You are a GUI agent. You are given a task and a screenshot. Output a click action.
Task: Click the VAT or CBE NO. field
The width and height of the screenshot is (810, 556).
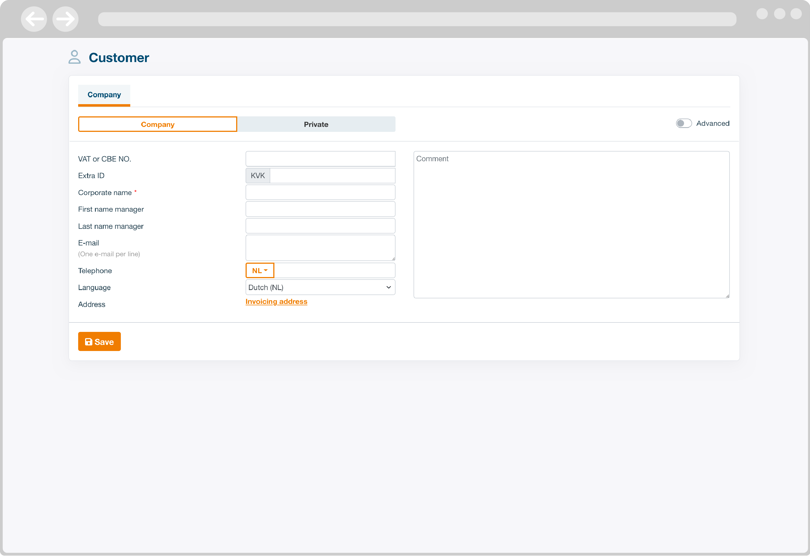[320, 159]
